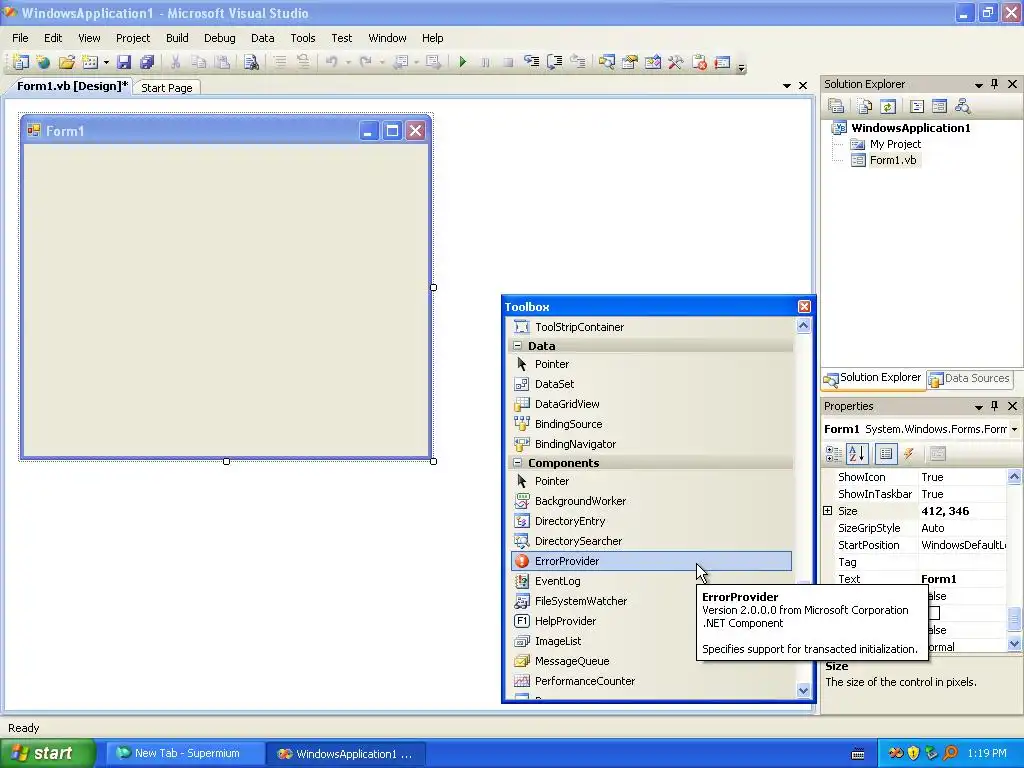The height and width of the screenshot is (768, 1024).
Task: Select the DataGridView tool in Toolbox
Action: [651, 404]
